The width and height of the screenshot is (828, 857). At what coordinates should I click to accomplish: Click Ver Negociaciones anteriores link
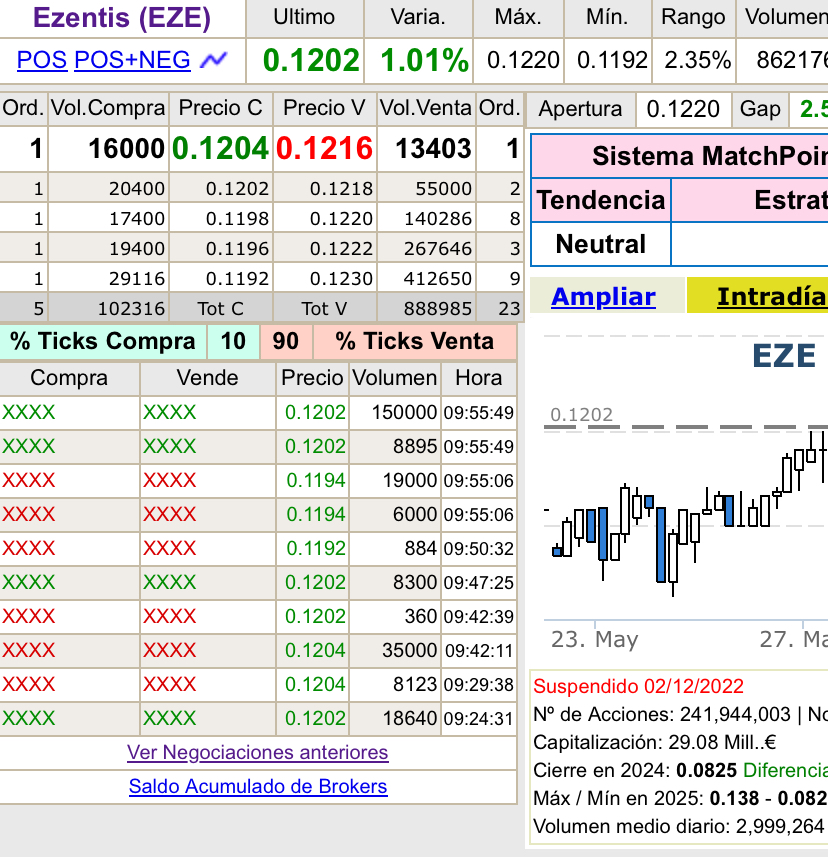click(257, 753)
